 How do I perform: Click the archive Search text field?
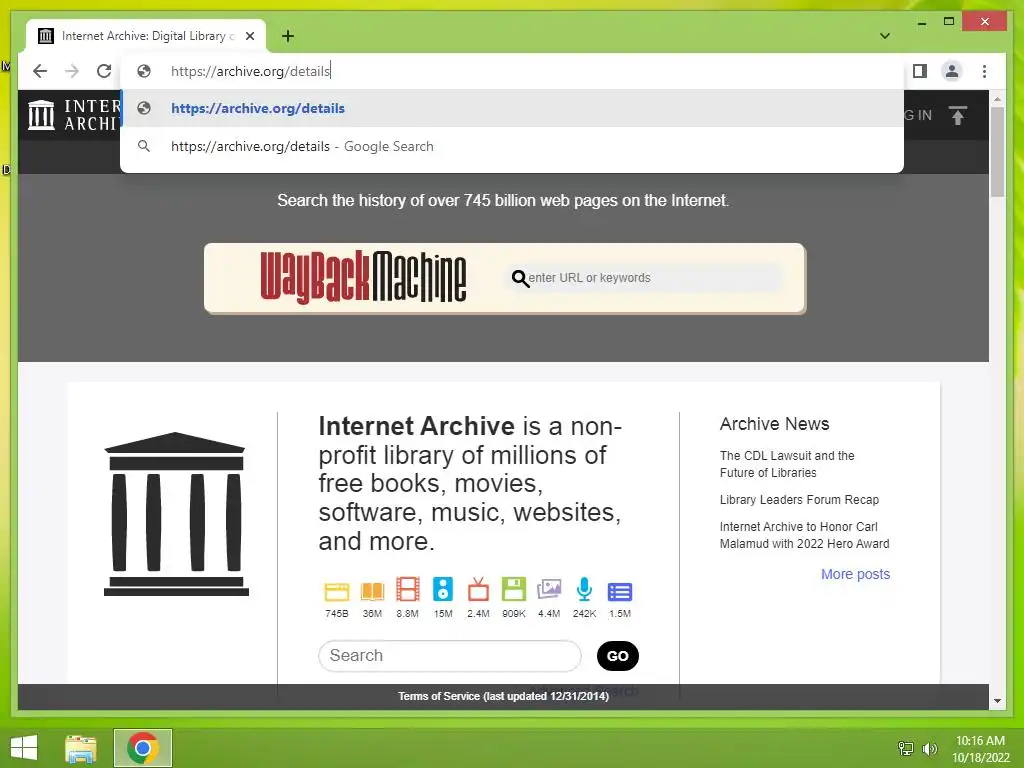tap(450, 656)
